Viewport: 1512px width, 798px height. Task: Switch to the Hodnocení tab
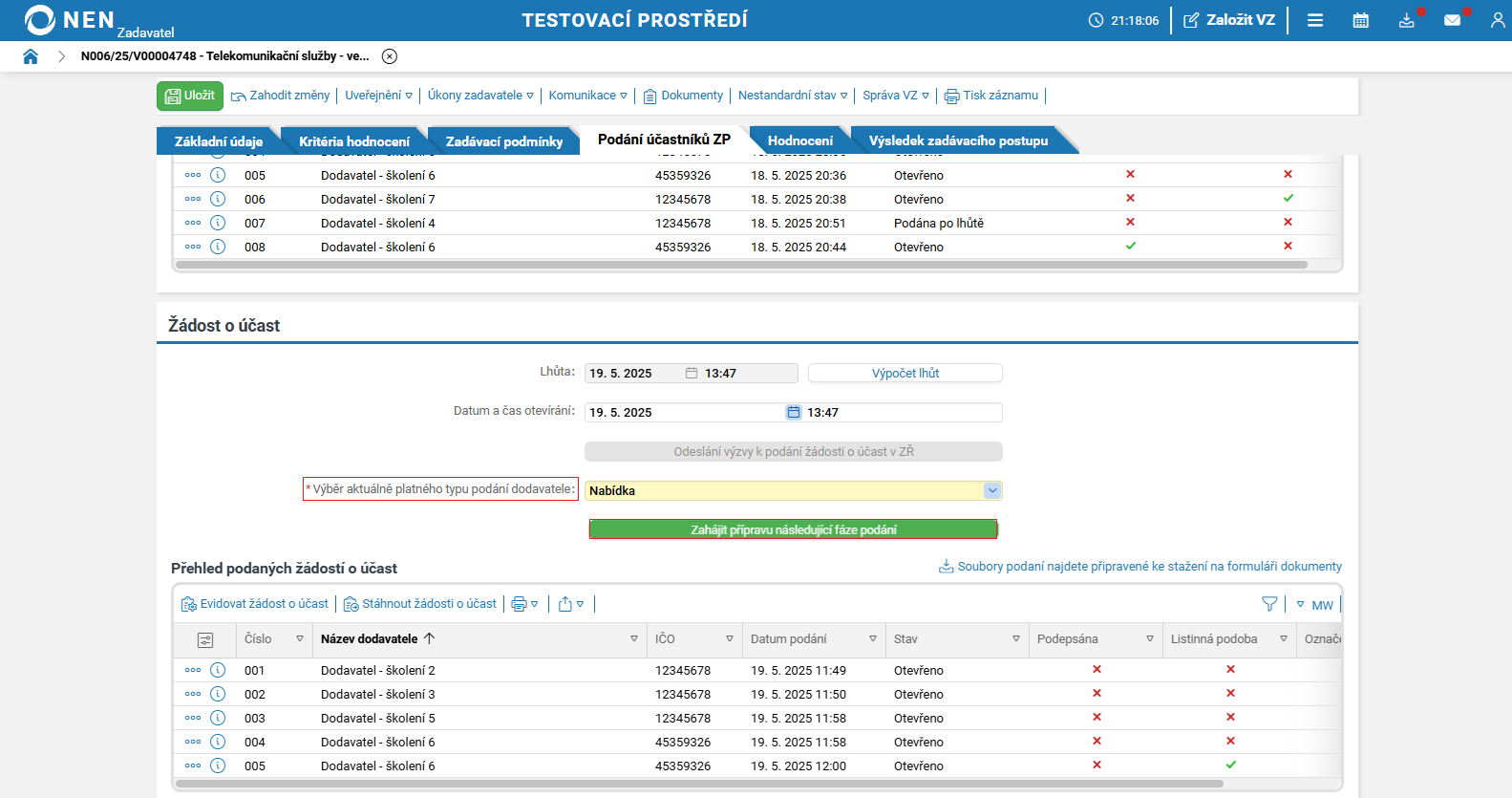[799, 140]
